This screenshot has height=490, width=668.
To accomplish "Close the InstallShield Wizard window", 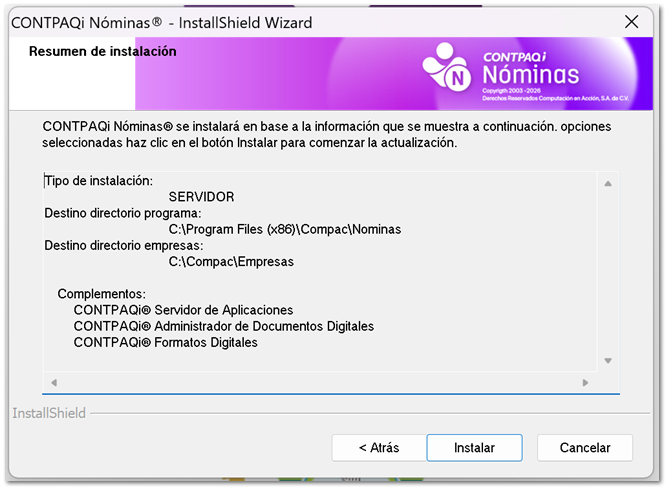I will pyautogui.click(x=631, y=22).
